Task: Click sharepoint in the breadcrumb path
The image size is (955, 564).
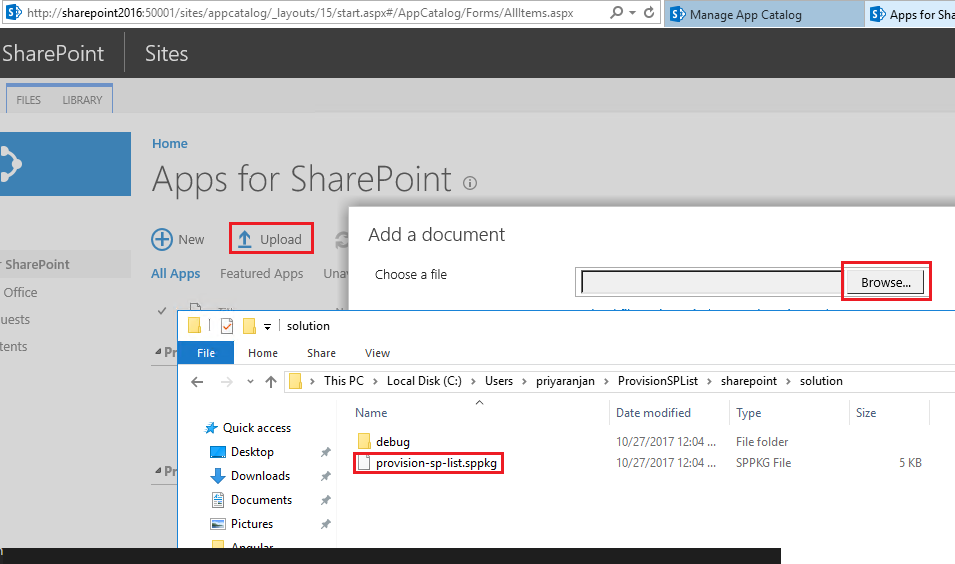Action: point(749,381)
